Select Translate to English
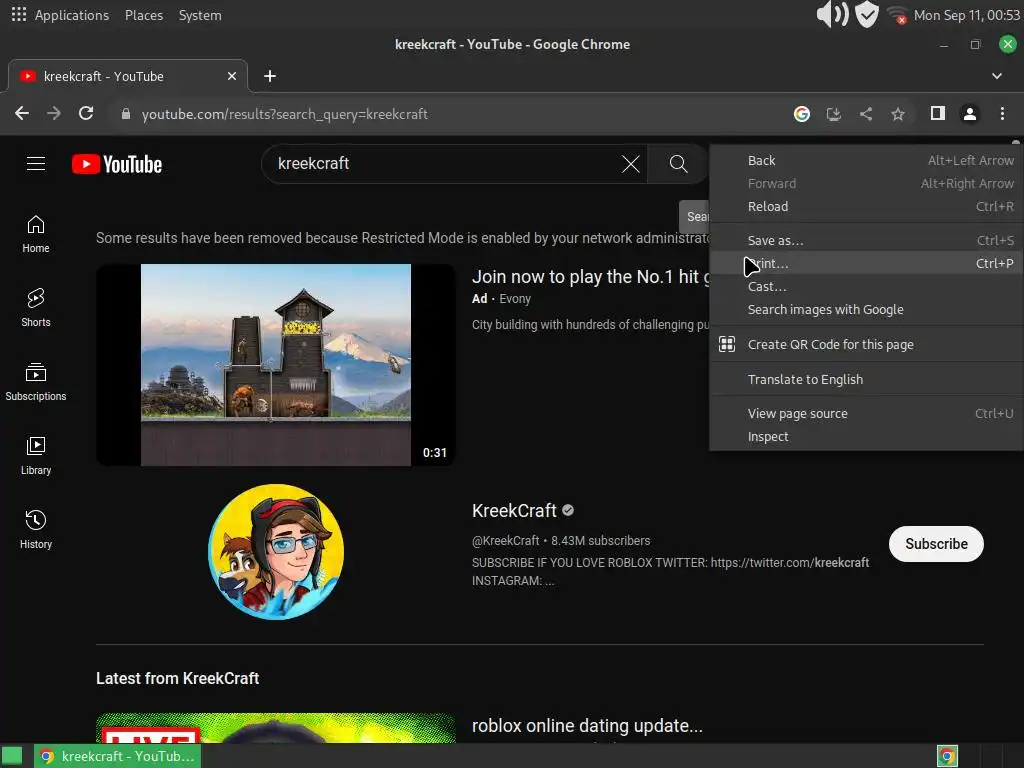The image size is (1024, 768). coord(866,379)
